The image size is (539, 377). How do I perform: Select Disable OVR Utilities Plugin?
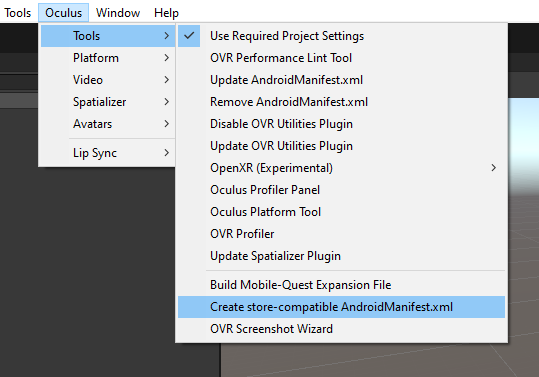pos(341,124)
